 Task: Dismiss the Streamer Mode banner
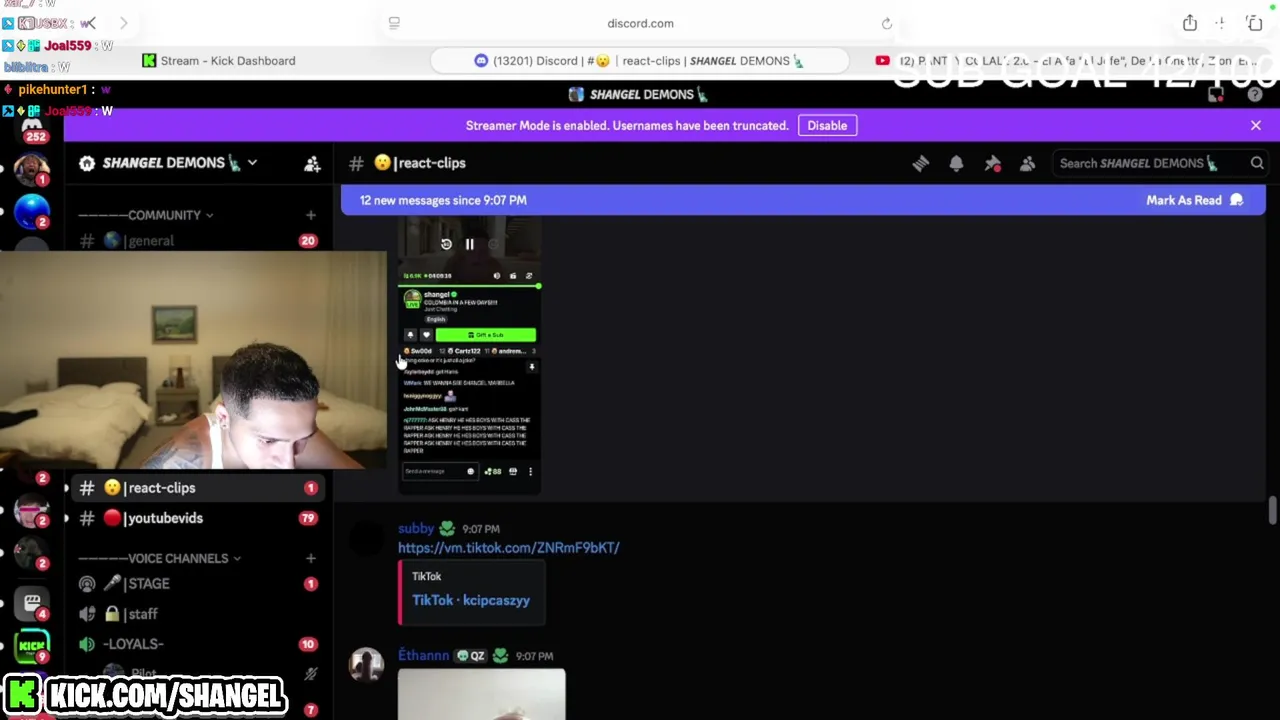tap(1256, 126)
